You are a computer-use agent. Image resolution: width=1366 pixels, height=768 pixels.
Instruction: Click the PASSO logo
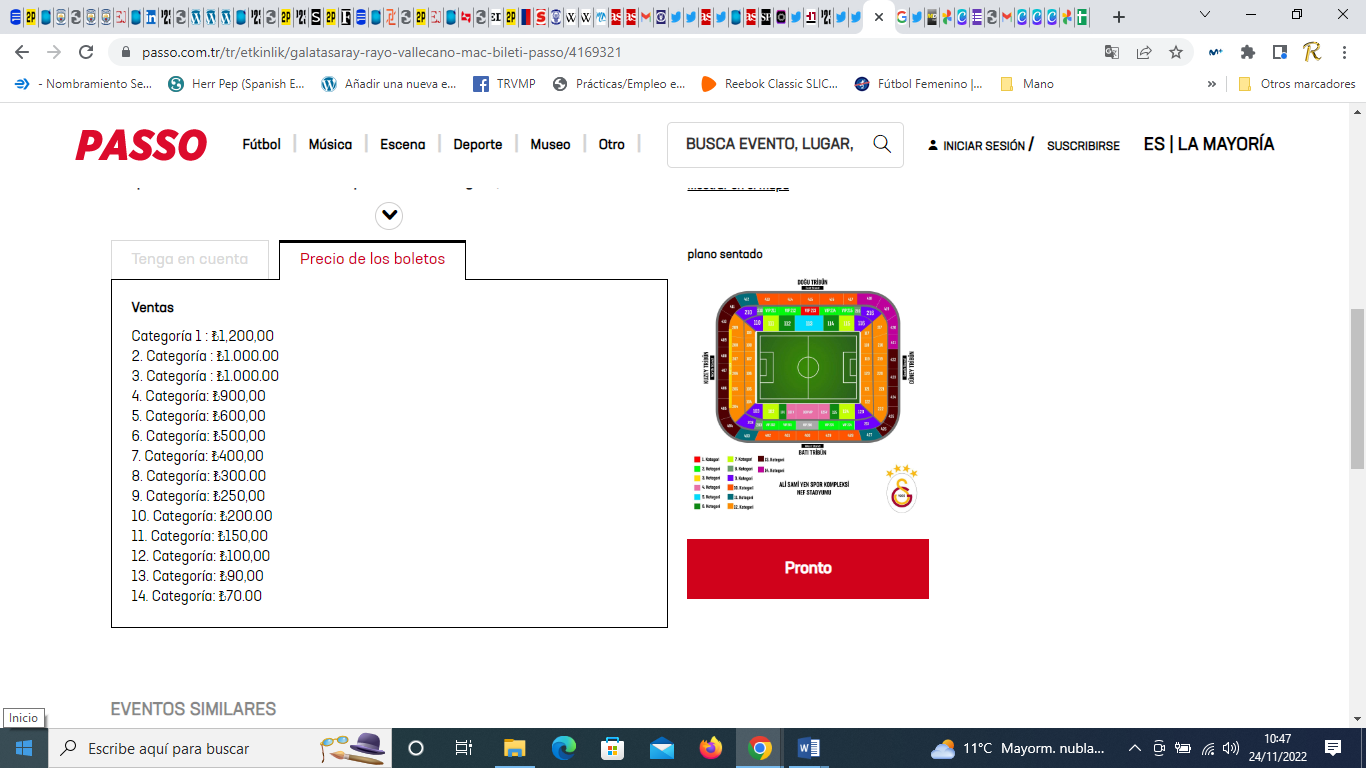141,145
